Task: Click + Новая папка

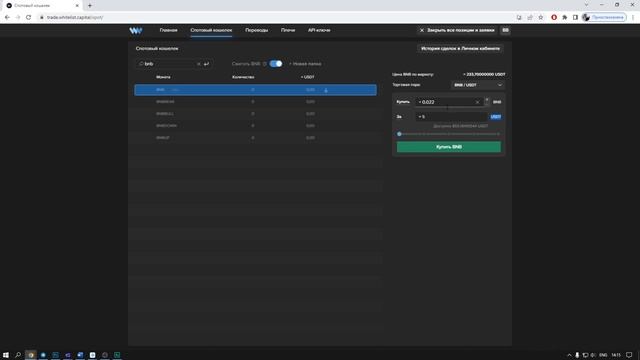Action: [305, 64]
